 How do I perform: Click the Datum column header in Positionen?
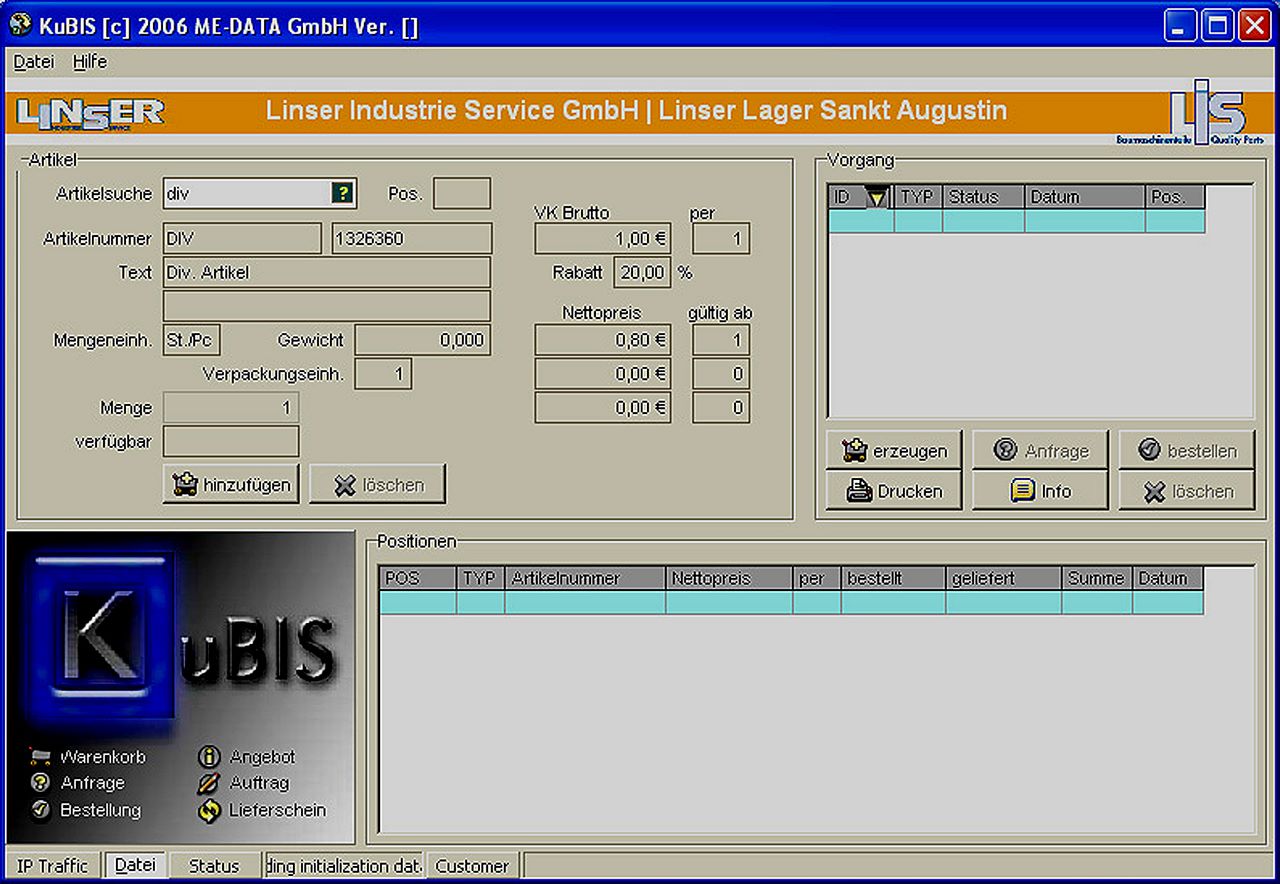coord(1168,578)
